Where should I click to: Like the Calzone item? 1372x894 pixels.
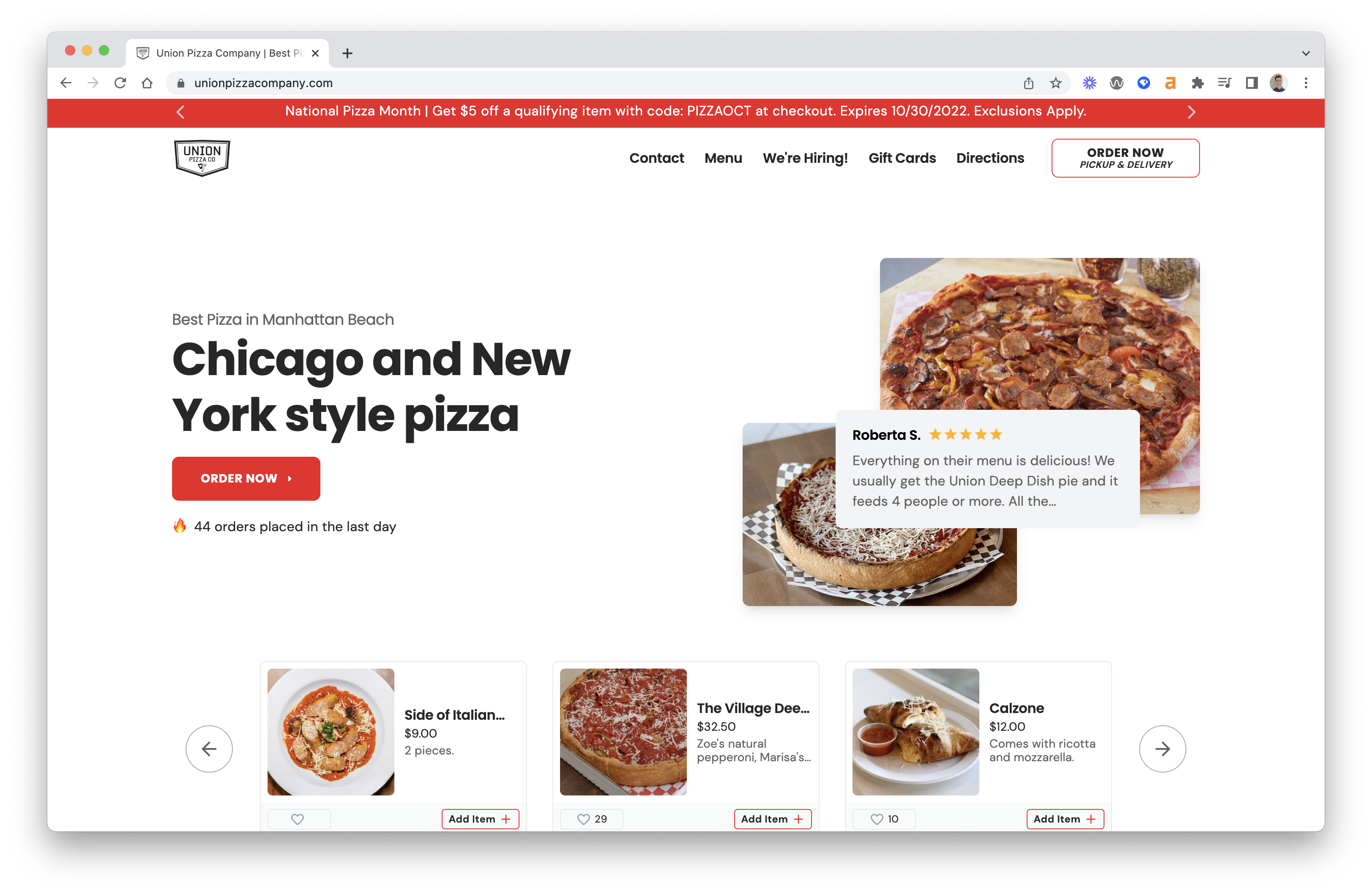pyautogui.click(x=884, y=819)
